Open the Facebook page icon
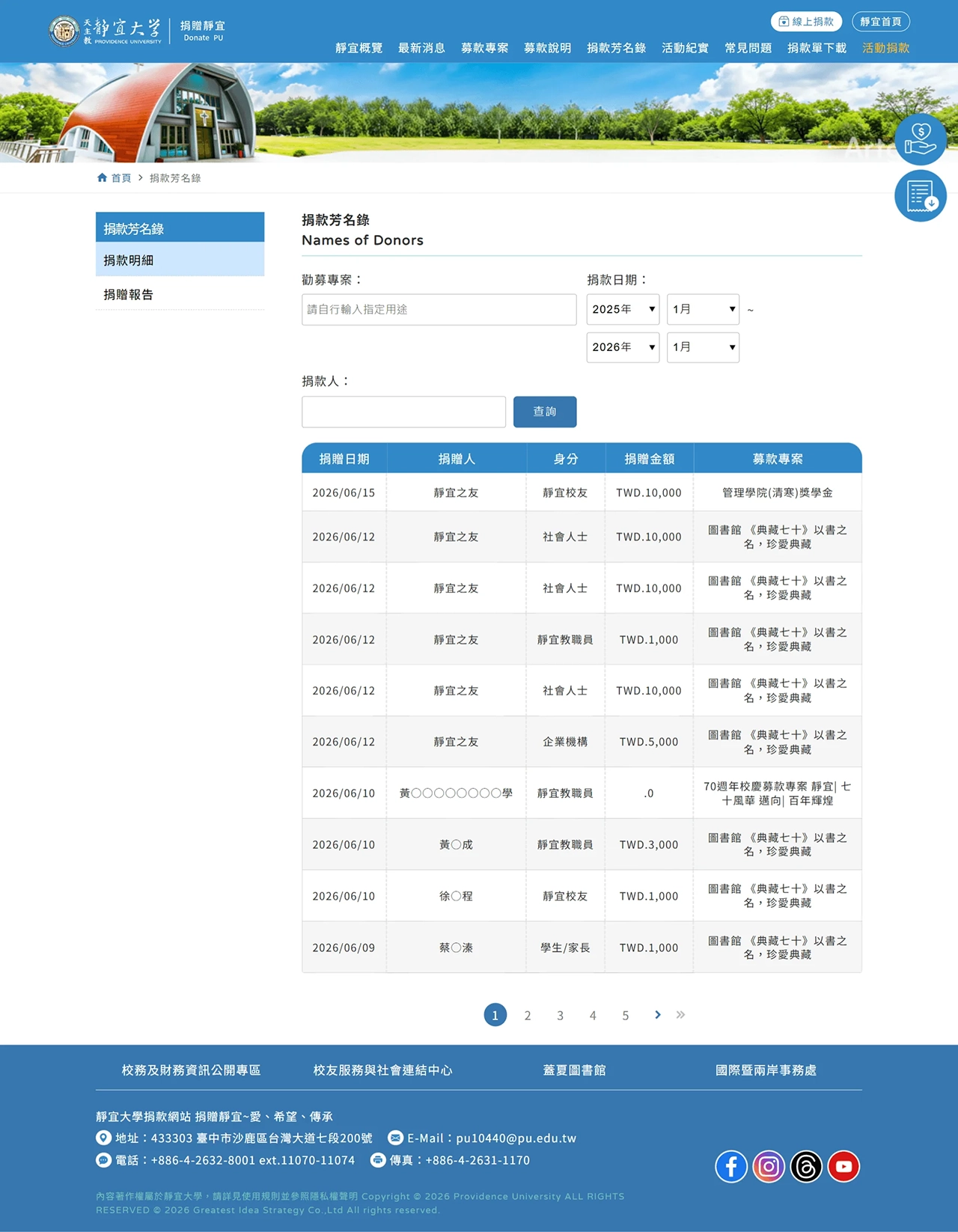Viewport: 958px width, 1232px height. coord(731,1166)
